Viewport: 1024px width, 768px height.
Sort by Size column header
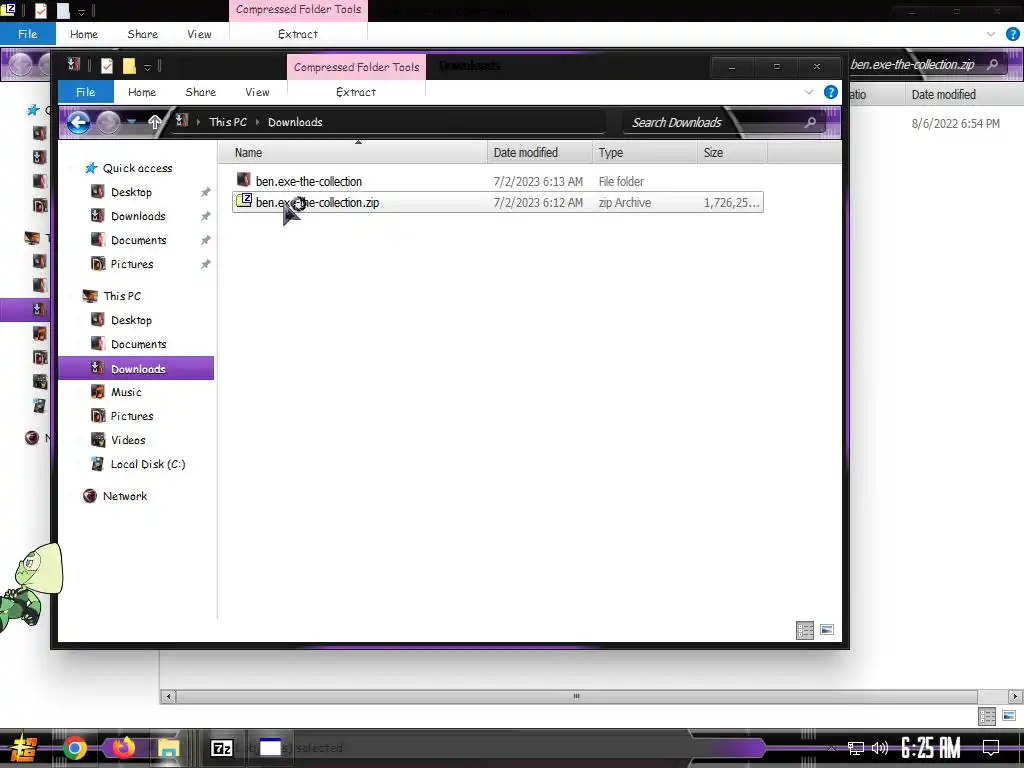pos(732,153)
